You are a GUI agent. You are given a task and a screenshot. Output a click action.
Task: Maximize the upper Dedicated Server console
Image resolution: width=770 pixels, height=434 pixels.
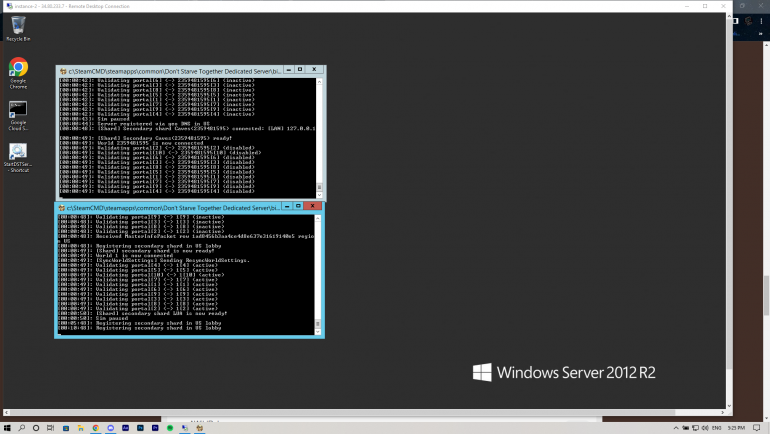click(300, 70)
